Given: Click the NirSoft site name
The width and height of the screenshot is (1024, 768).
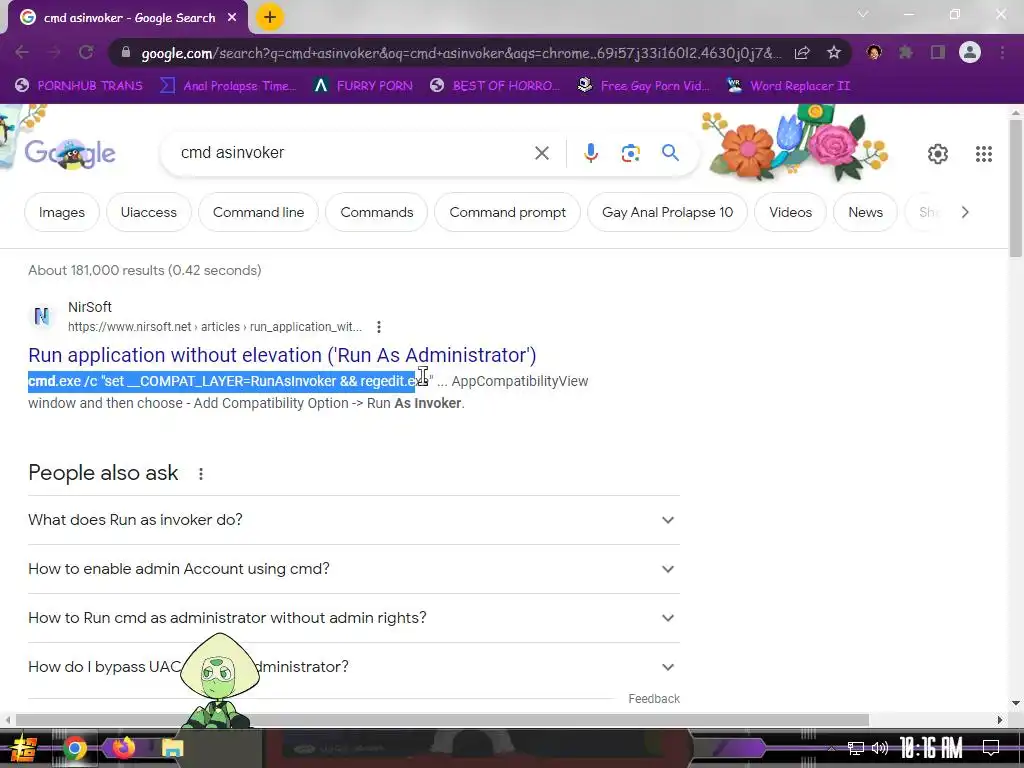Looking at the screenshot, I should point(89,307).
